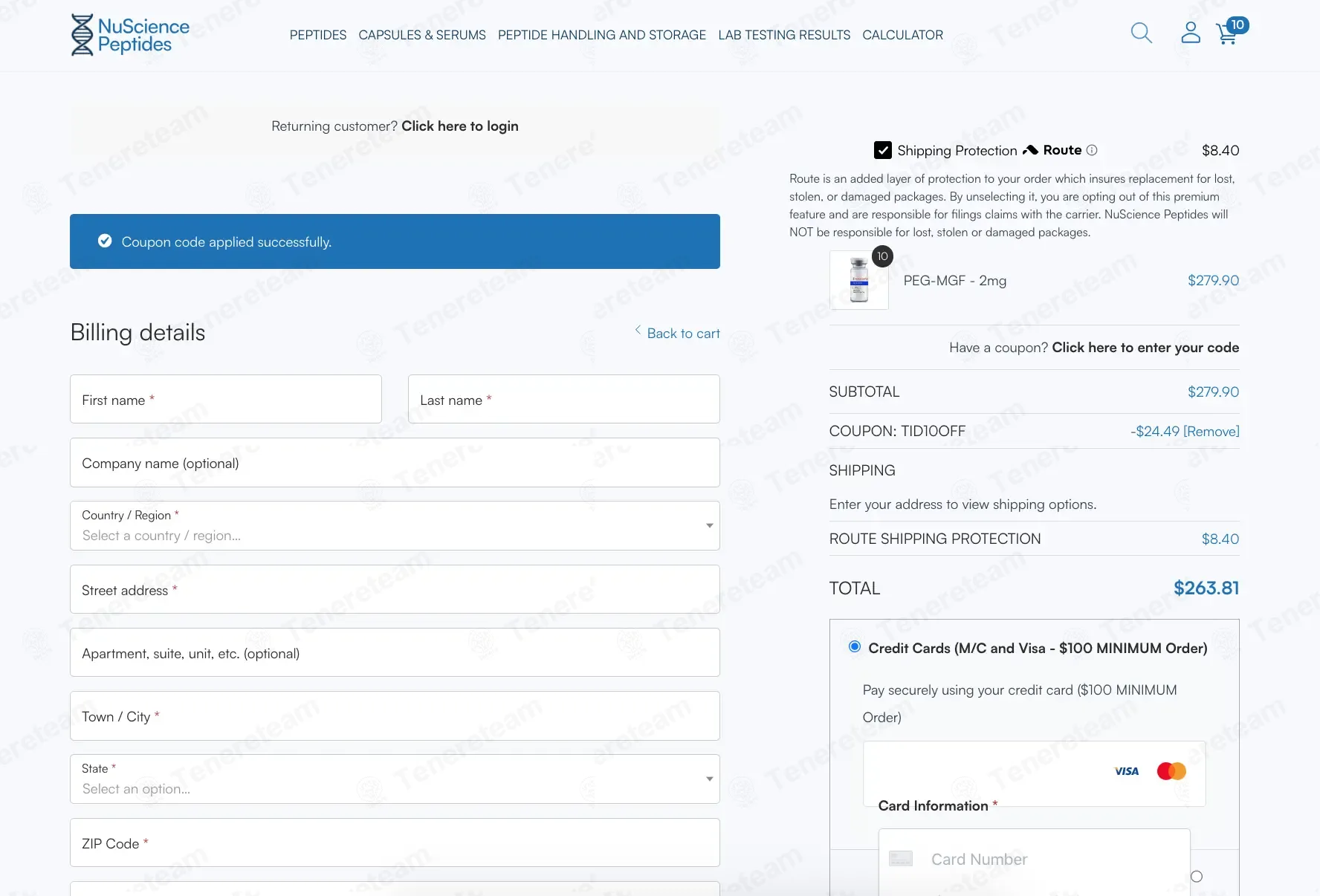Click the total amount $263.81
1320x896 pixels.
click(1206, 588)
